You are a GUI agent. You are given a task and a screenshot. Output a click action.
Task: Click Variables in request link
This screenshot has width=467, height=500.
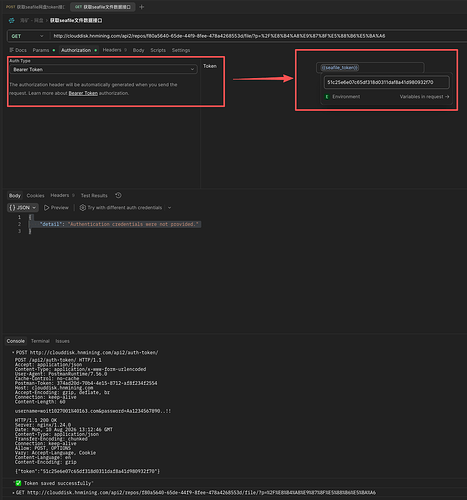(x=424, y=97)
